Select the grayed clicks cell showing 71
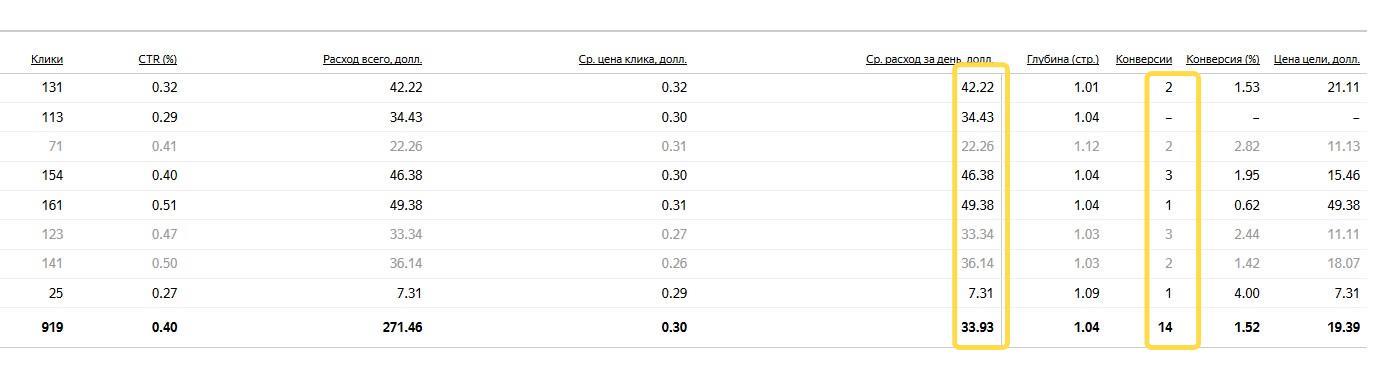This screenshot has height=376, width=1373. [55, 146]
